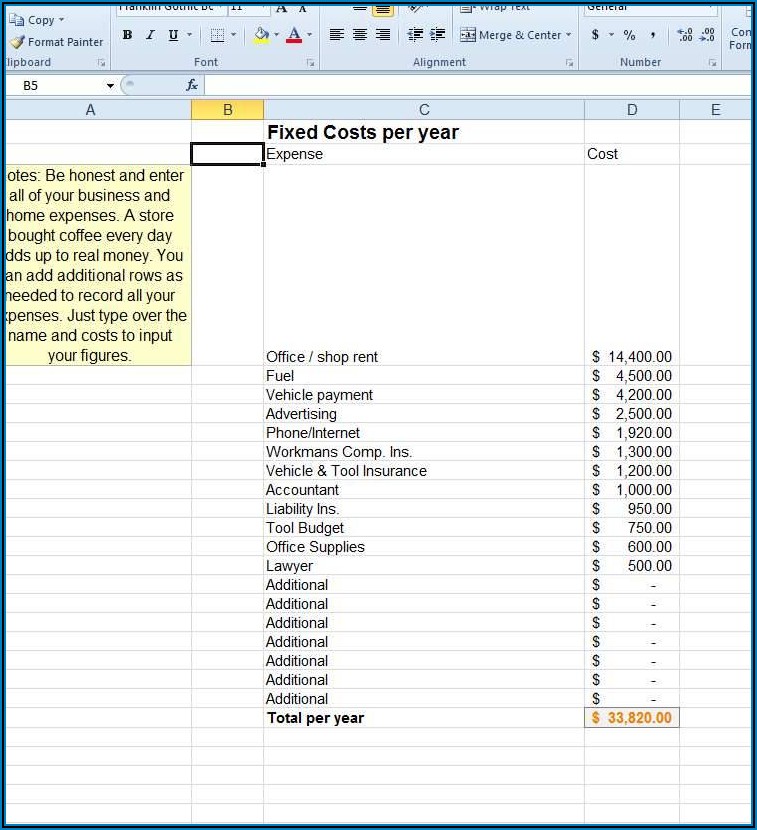Image resolution: width=757 pixels, height=830 pixels.
Task: Click the Copy button
Action: coord(36,20)
